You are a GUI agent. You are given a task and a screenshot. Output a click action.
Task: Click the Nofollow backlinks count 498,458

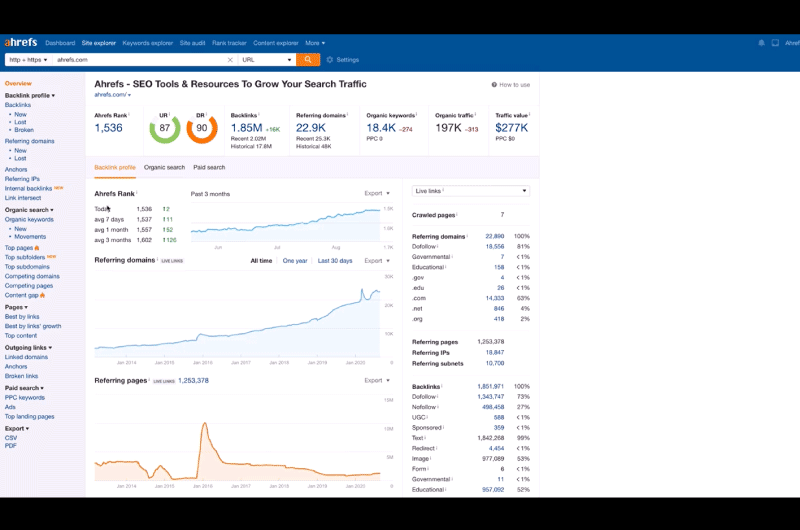tap(493, 407)
